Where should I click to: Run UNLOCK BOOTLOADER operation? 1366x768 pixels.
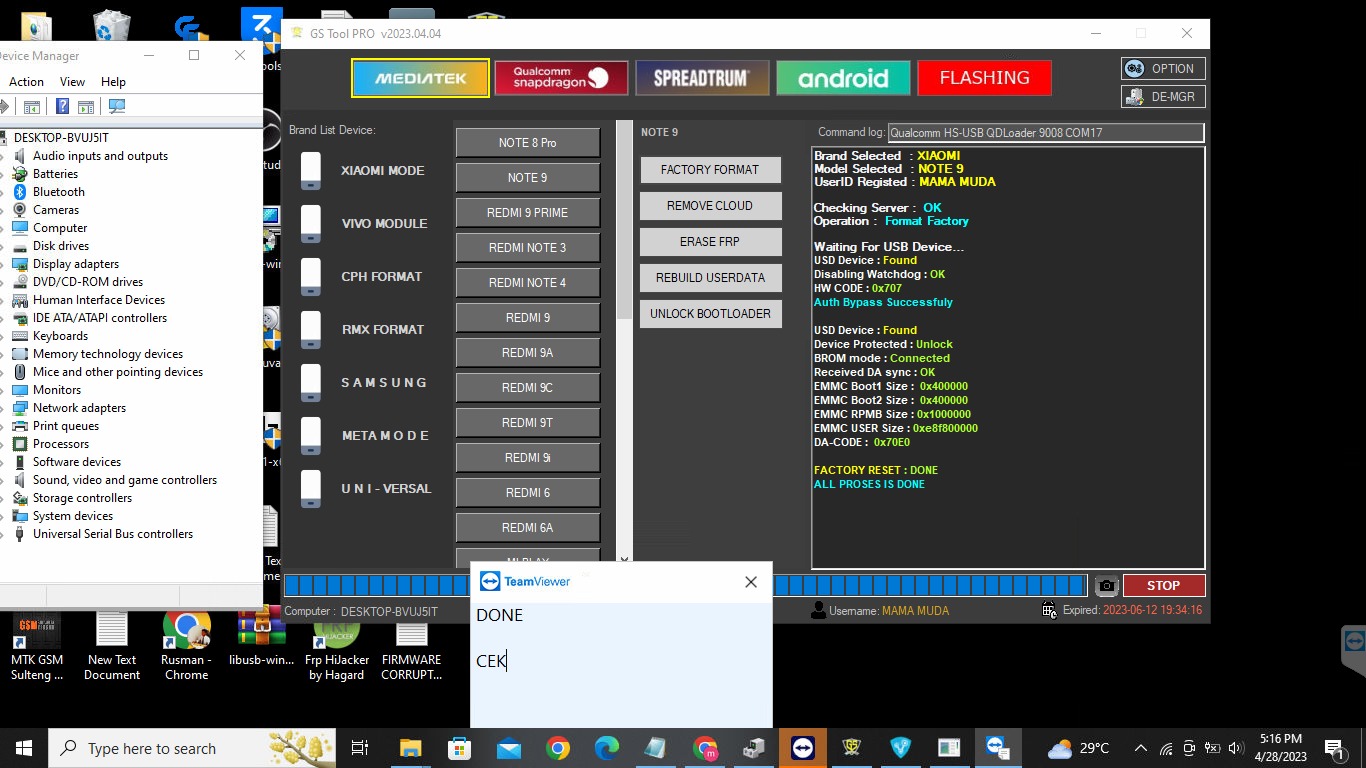pyautogui.click(x=710, y=314)
